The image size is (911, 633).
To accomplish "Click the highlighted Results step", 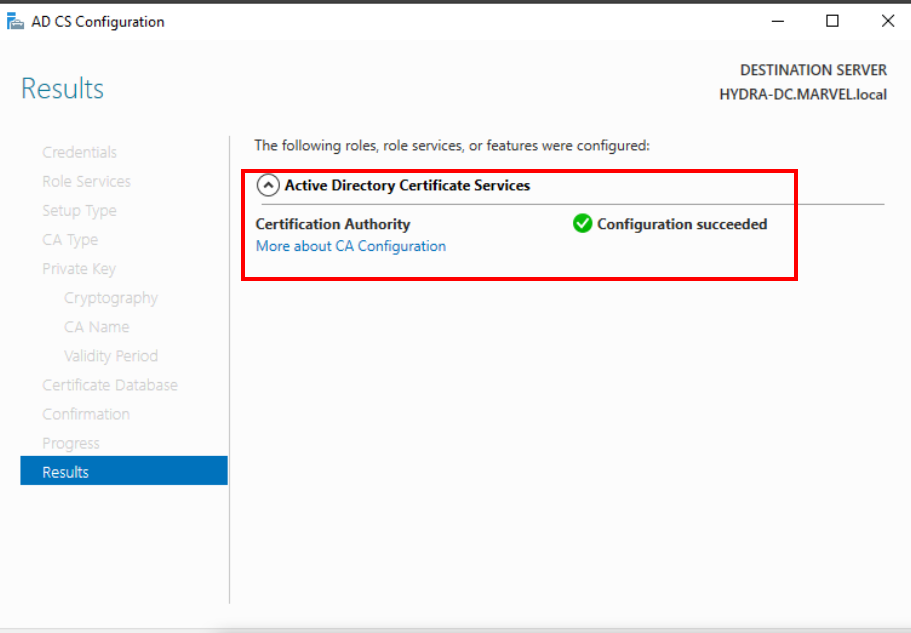I will [66, 472].
